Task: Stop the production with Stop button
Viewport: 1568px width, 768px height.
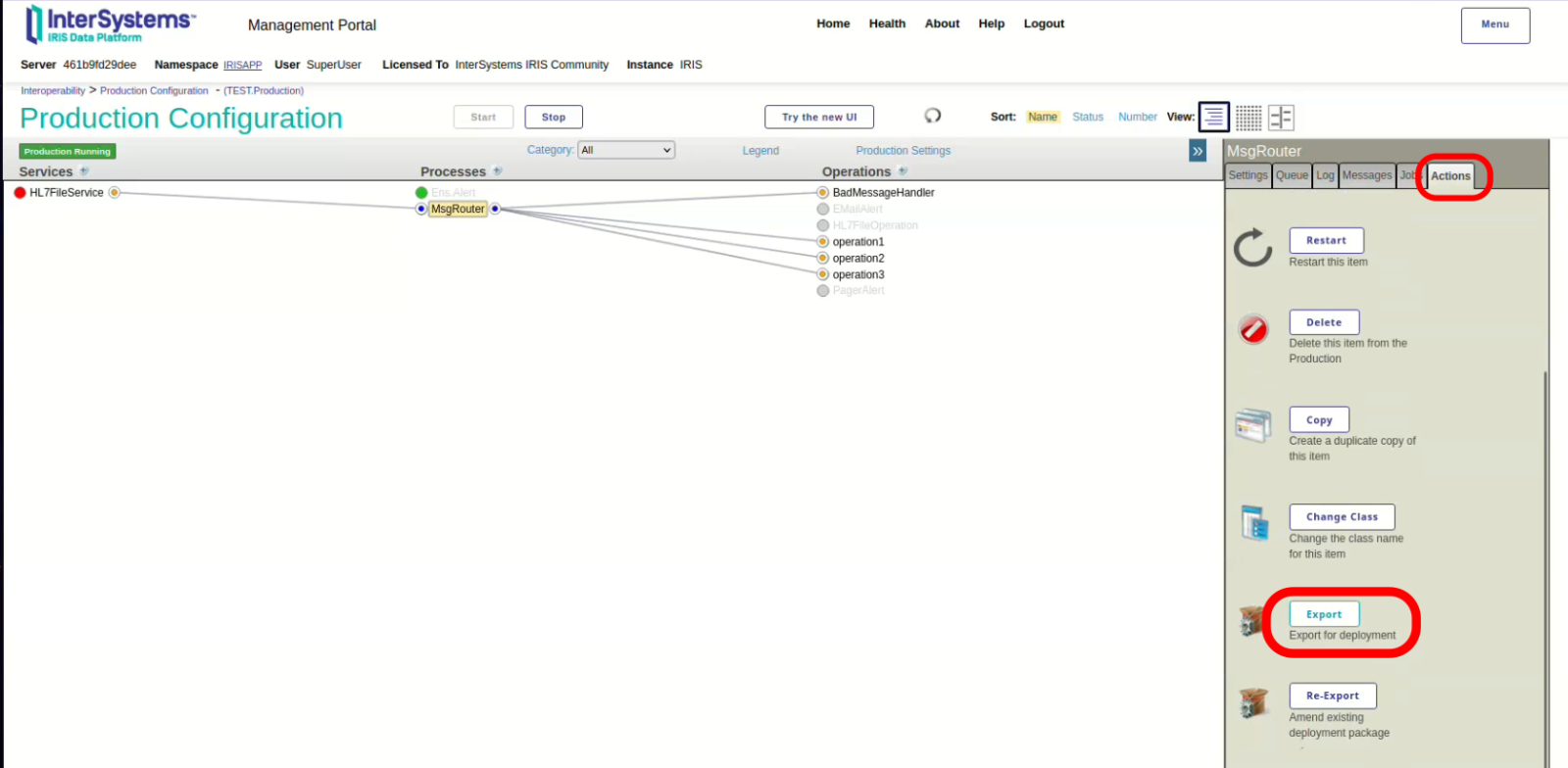Action: (x=554, y=117)
